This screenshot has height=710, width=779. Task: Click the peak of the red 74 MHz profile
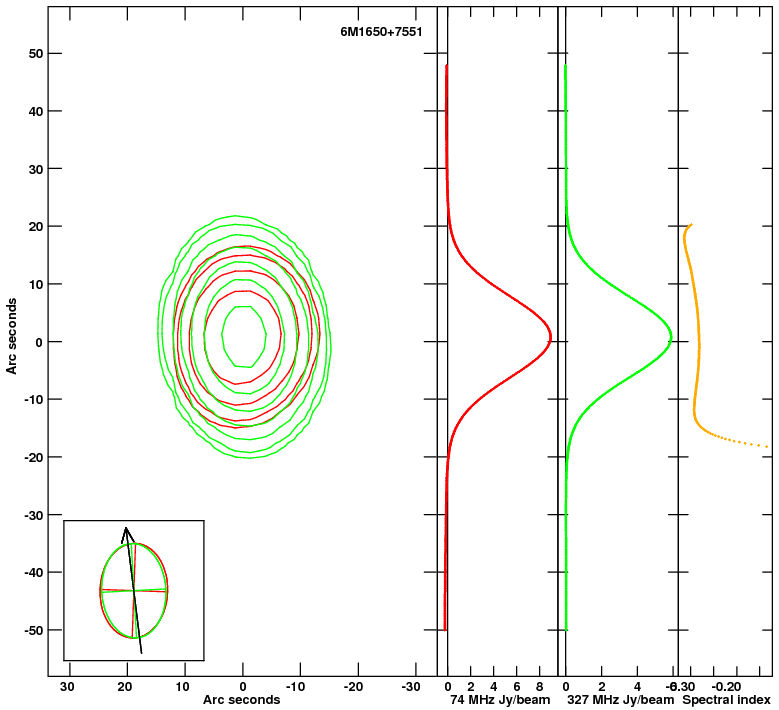pos(550,338)
